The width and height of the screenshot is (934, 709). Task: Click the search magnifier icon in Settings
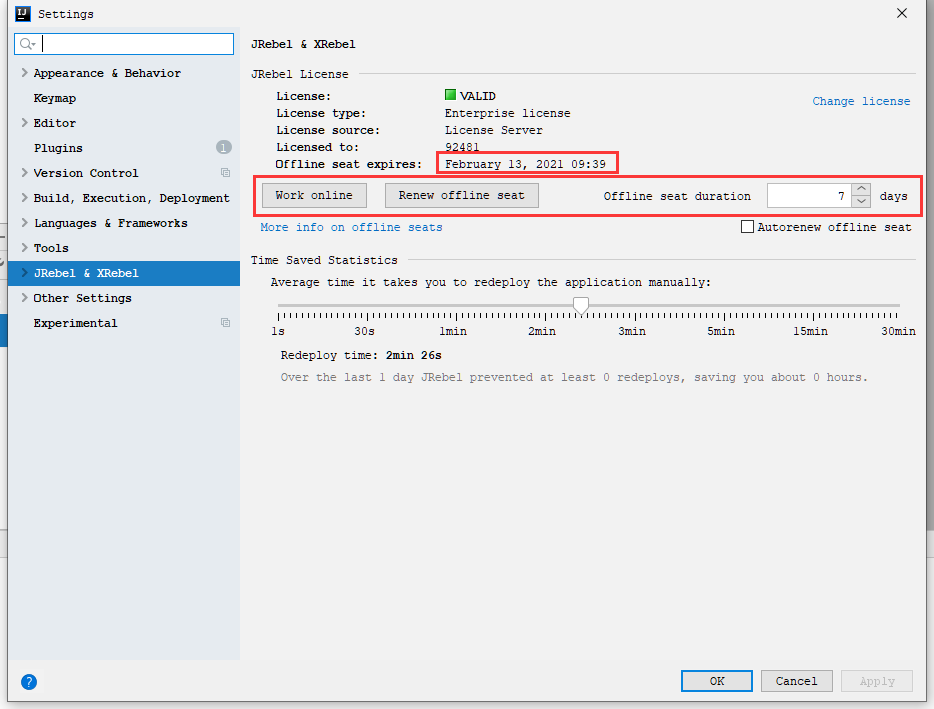point(26,44)
